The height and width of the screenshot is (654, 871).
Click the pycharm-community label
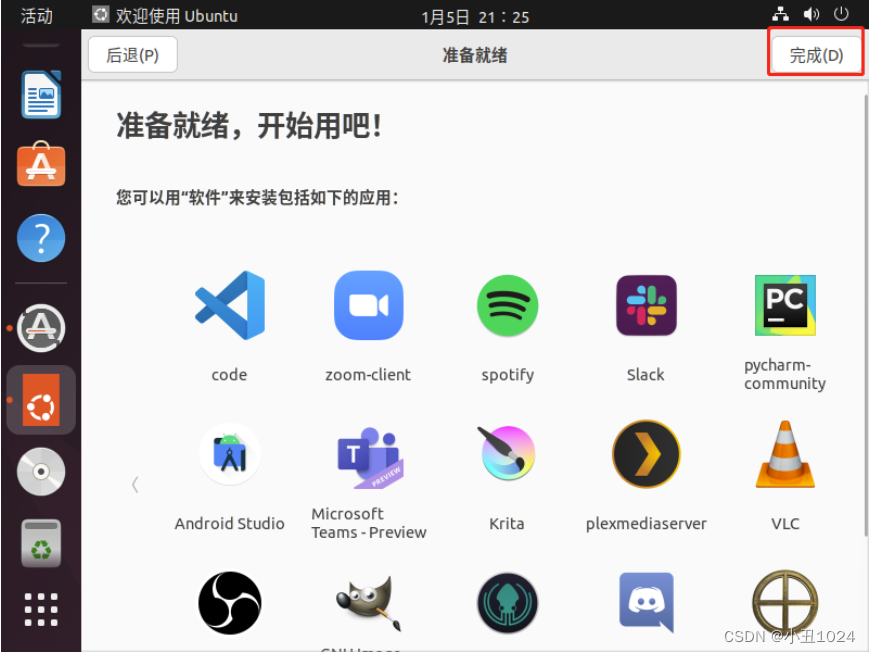click(x=785, y=375)
